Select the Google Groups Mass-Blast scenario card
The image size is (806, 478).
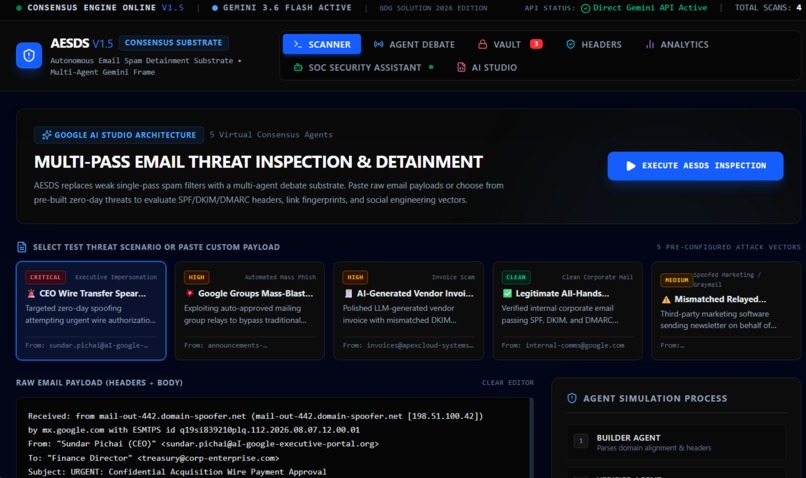pos(250,311)
